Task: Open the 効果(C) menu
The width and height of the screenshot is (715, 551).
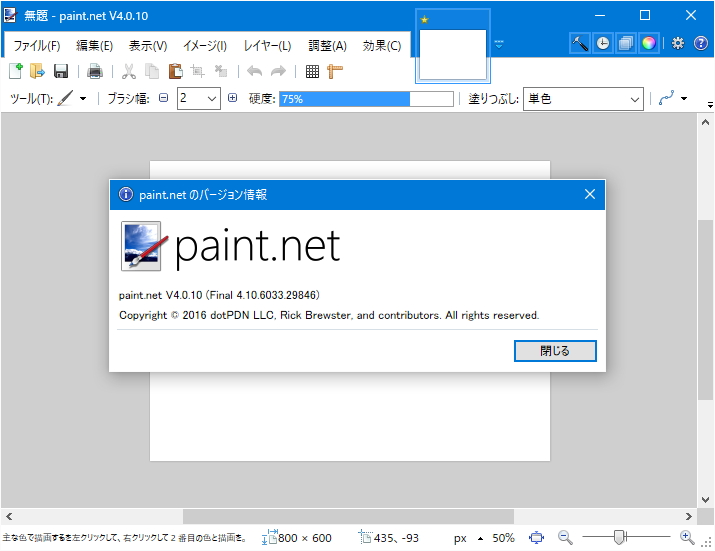Action: [382, 46]
